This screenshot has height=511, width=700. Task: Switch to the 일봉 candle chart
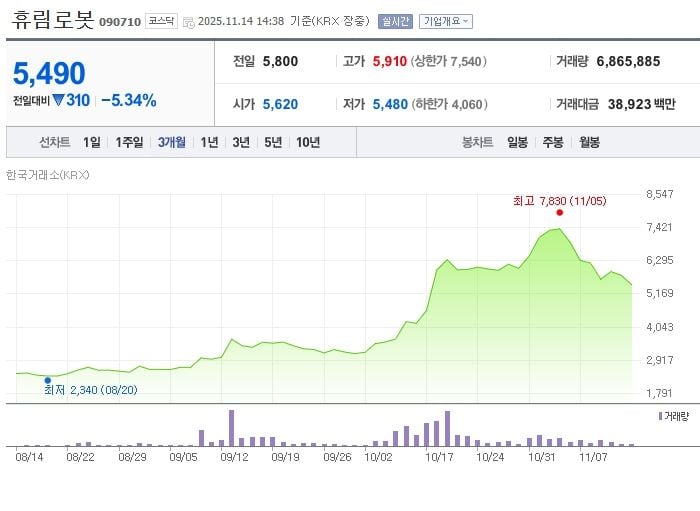coord(517,142)
